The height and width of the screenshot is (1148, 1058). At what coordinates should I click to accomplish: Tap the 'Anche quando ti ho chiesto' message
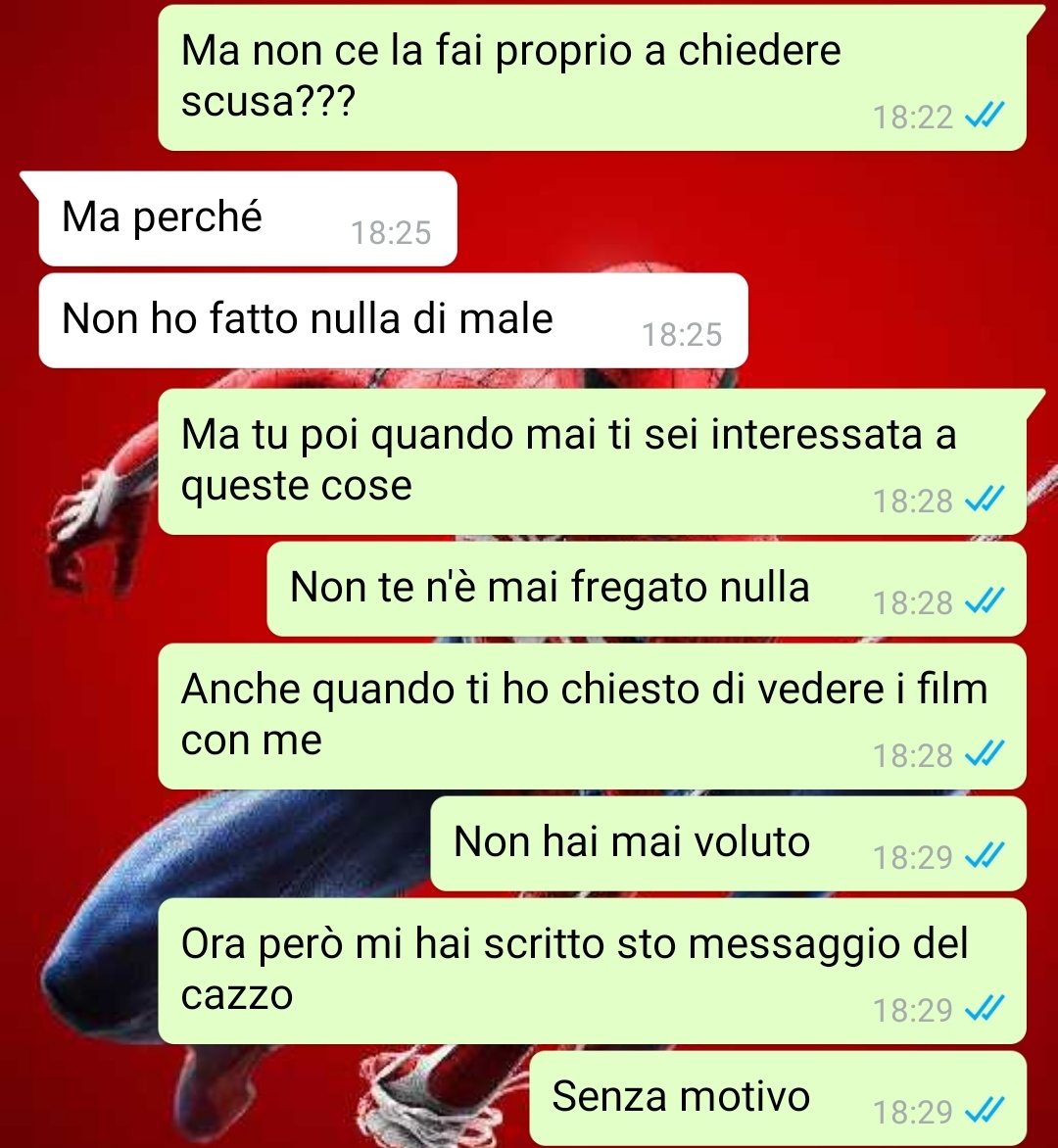pyautogui.click(x=593, y=717)
